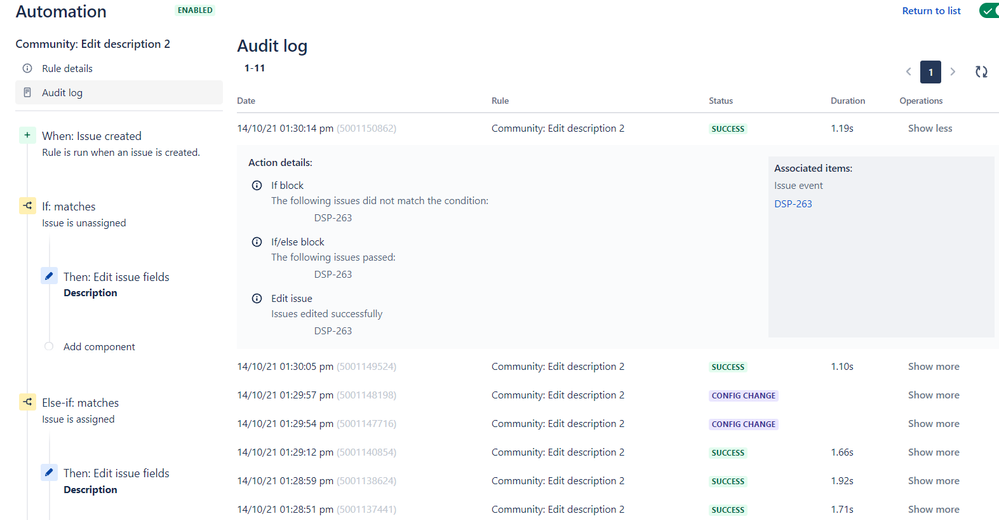The image size is (999, 520).
Task: Click the Issue is unassigned text
Action: 83,223
